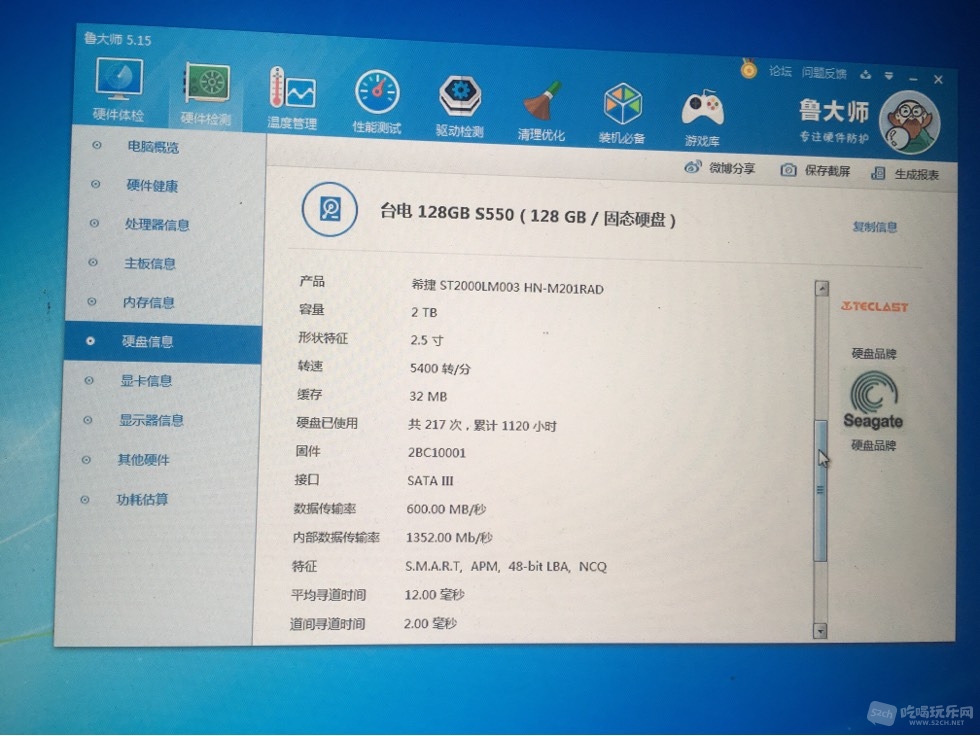Select 显卡信息 in sidebar
This screenshot has width=980, height=736.
tap(146, 380)
